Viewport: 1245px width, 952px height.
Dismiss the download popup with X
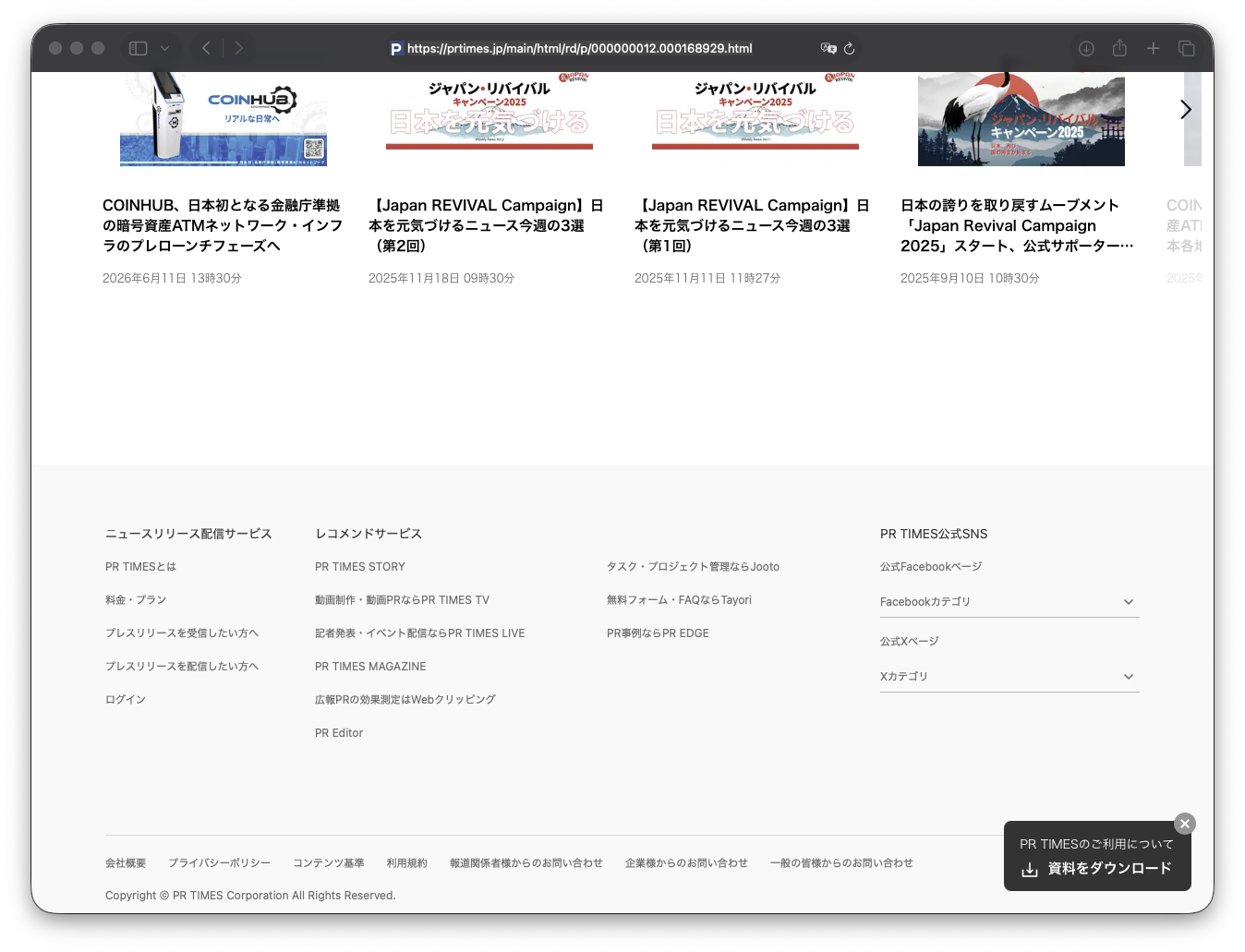(x=1185, y=824)
